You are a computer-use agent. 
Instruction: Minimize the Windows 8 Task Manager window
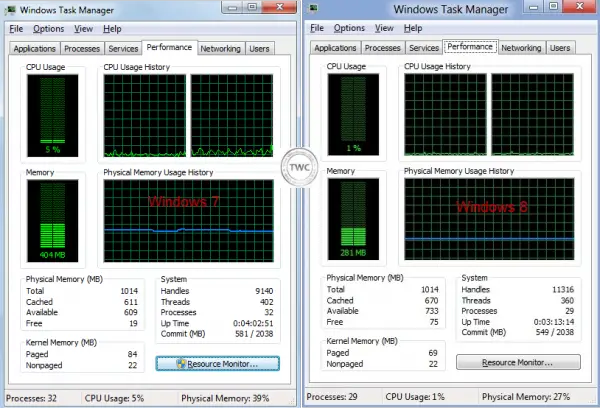(x=534, y=7)
